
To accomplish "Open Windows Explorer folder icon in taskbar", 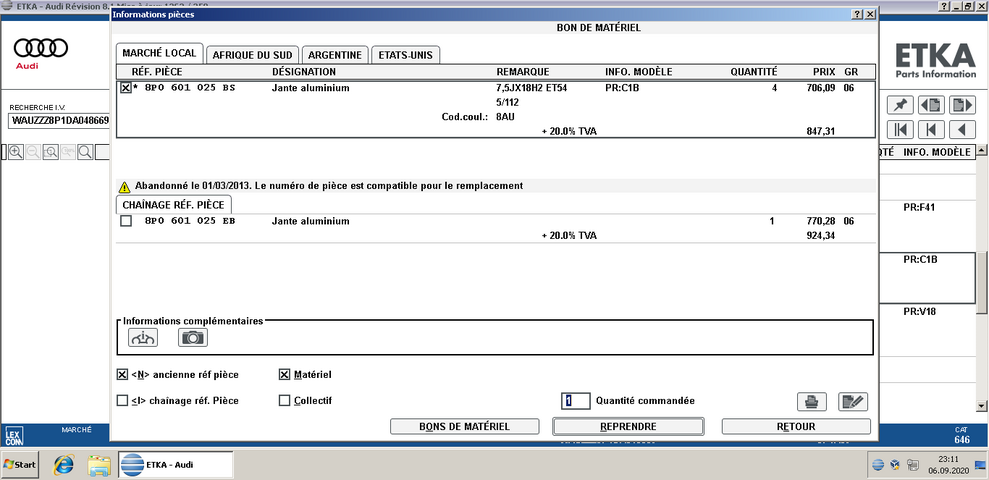I will click(99, 465).
